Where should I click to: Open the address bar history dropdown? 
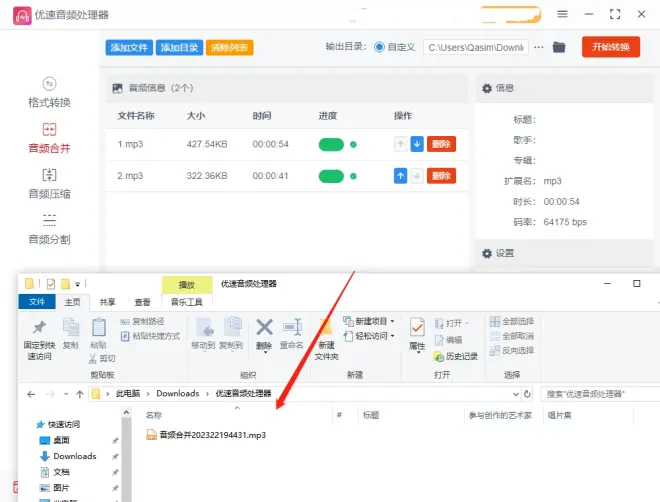point(514,393)
